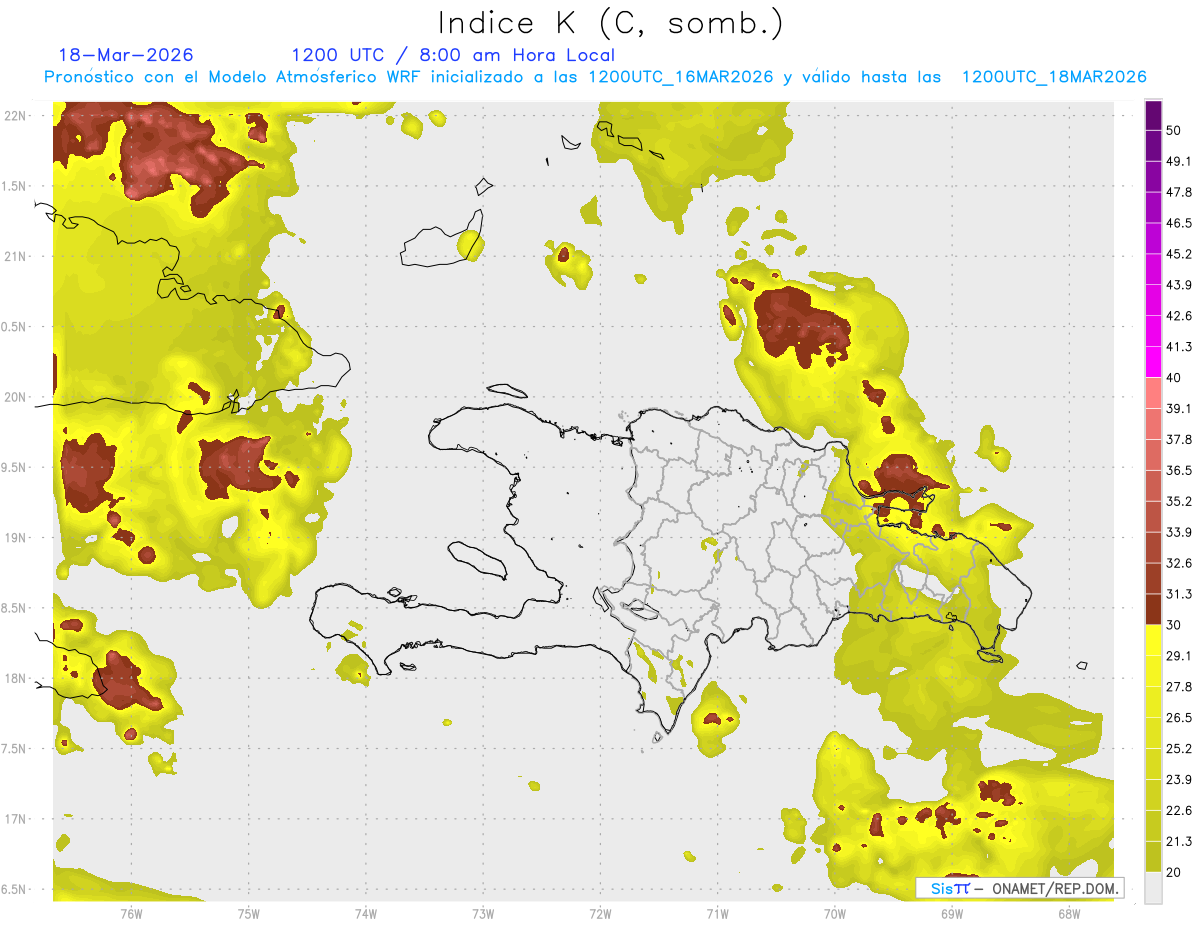Click the "68W" longitude label
Screen dimensions: 1200x927
pos(1069,914)
